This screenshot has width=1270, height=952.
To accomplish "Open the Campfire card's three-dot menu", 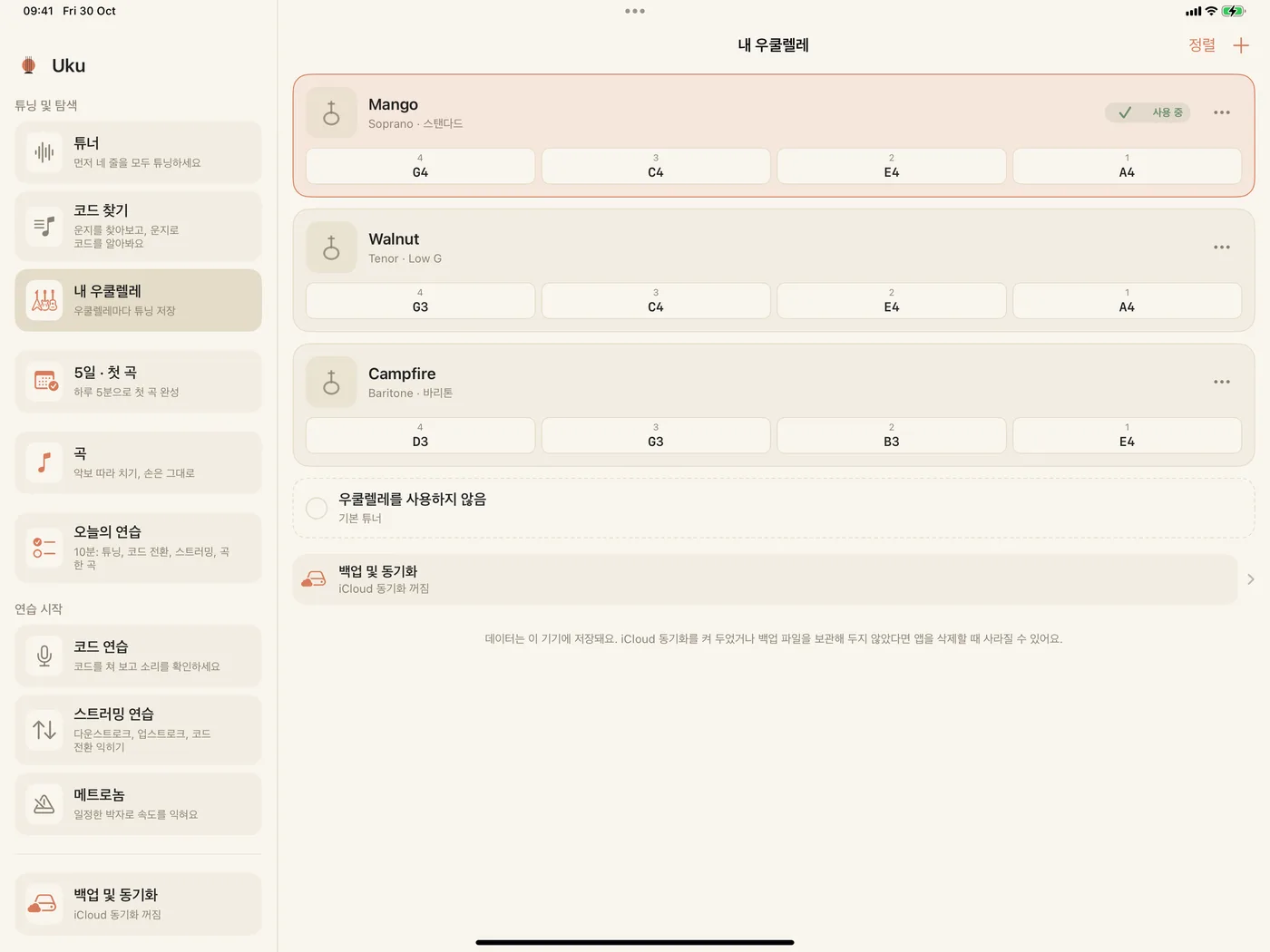I will pyautogui.click(x=1222, y=382).
